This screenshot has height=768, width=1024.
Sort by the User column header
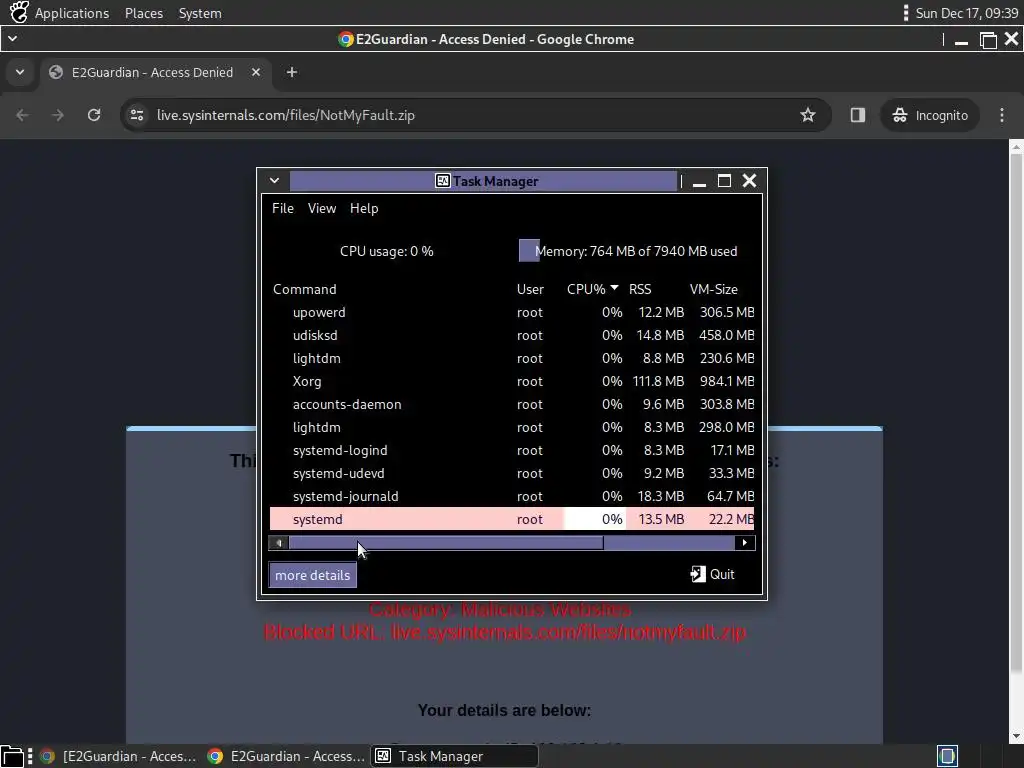[x=530, y=289]
